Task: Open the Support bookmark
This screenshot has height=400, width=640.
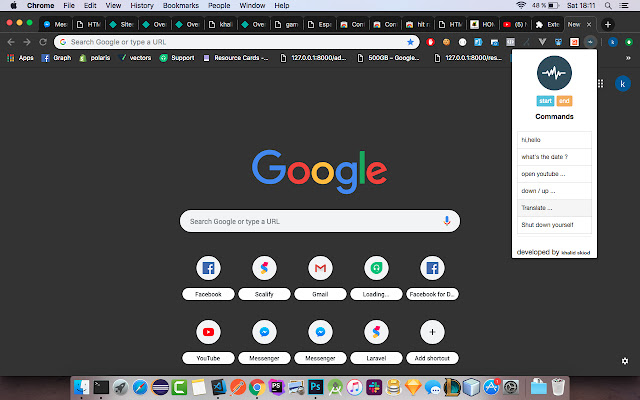Action: [x=177, y=58]
